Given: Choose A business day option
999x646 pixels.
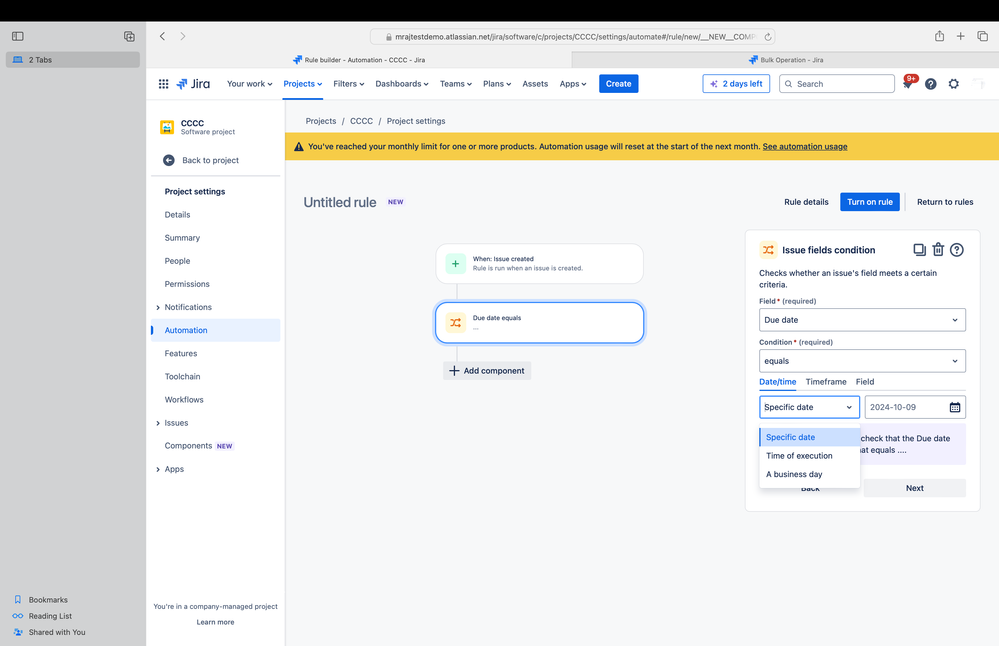Looking at the screenshot, I should click(809, 474).
